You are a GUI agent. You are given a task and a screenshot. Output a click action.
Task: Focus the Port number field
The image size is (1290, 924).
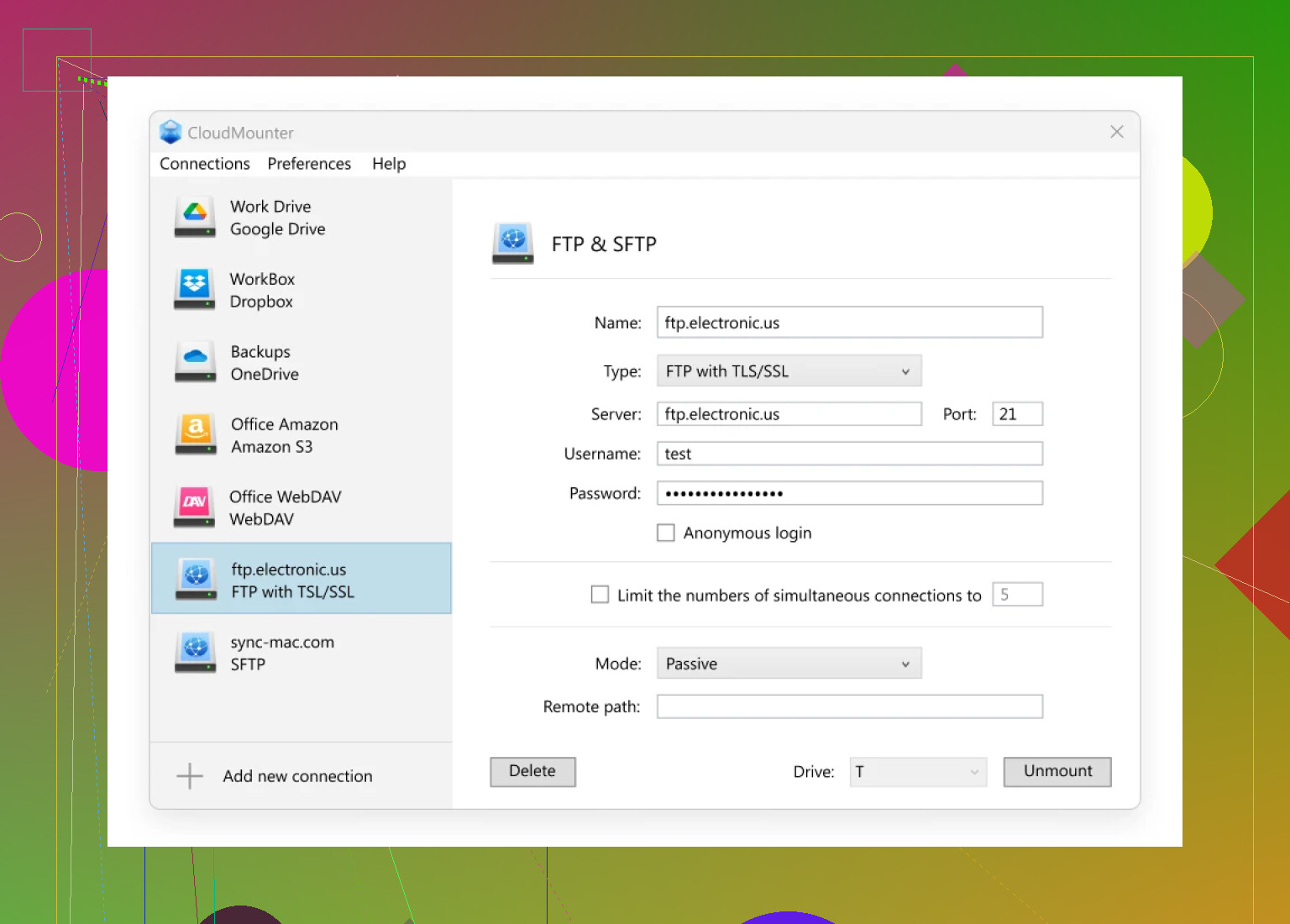coord(1017,414)
